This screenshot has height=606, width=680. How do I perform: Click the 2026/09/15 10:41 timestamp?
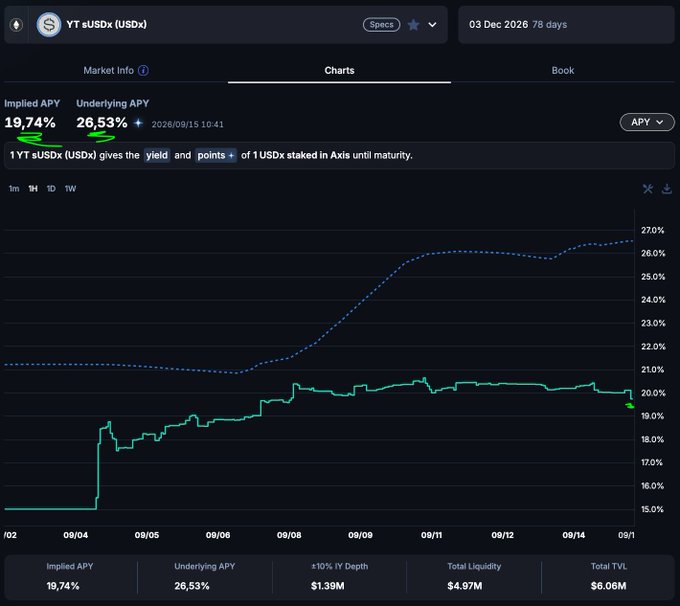tap(187, 124)
